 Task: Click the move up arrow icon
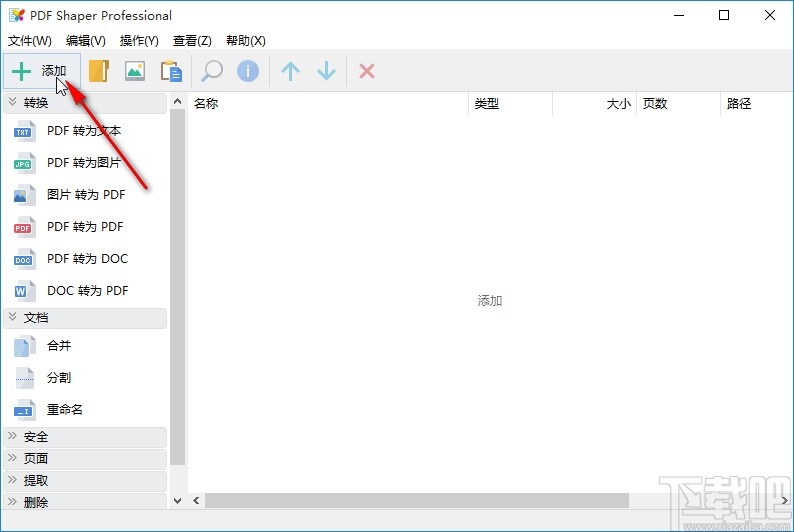click(x=290, y=71)
